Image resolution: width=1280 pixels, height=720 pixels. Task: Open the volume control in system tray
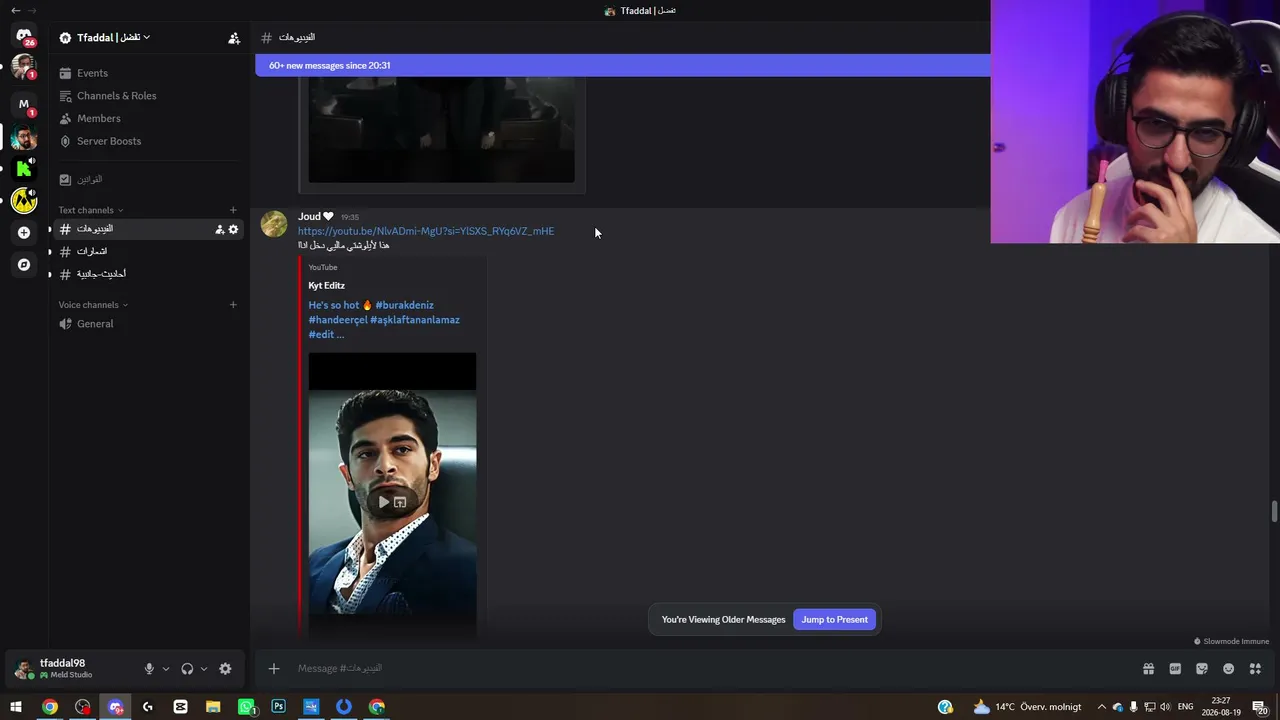click(1165, 707)
